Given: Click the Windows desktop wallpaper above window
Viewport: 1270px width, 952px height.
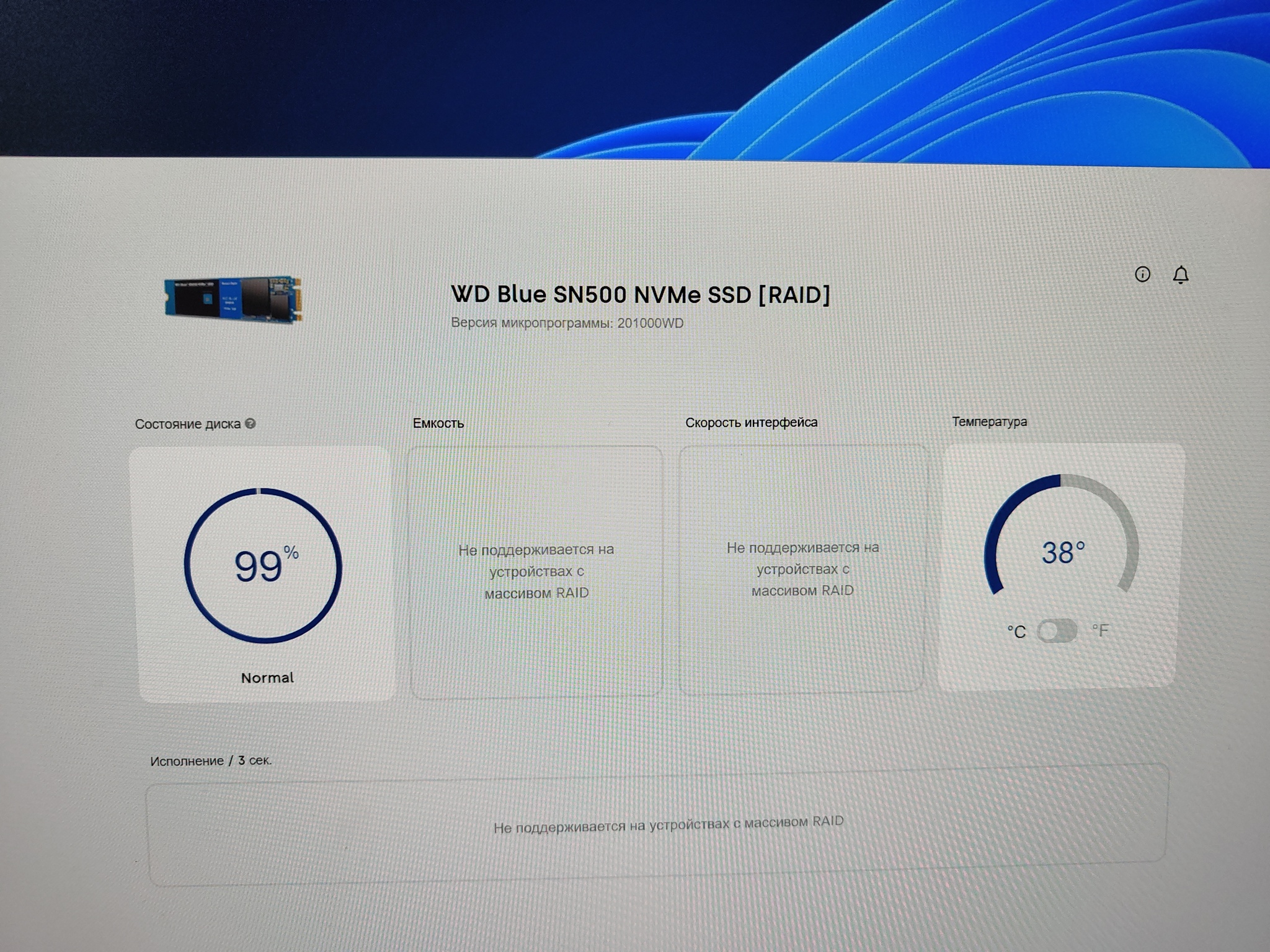Looking at the screenshot, I should pyautogui.click(x=372, y=74).
